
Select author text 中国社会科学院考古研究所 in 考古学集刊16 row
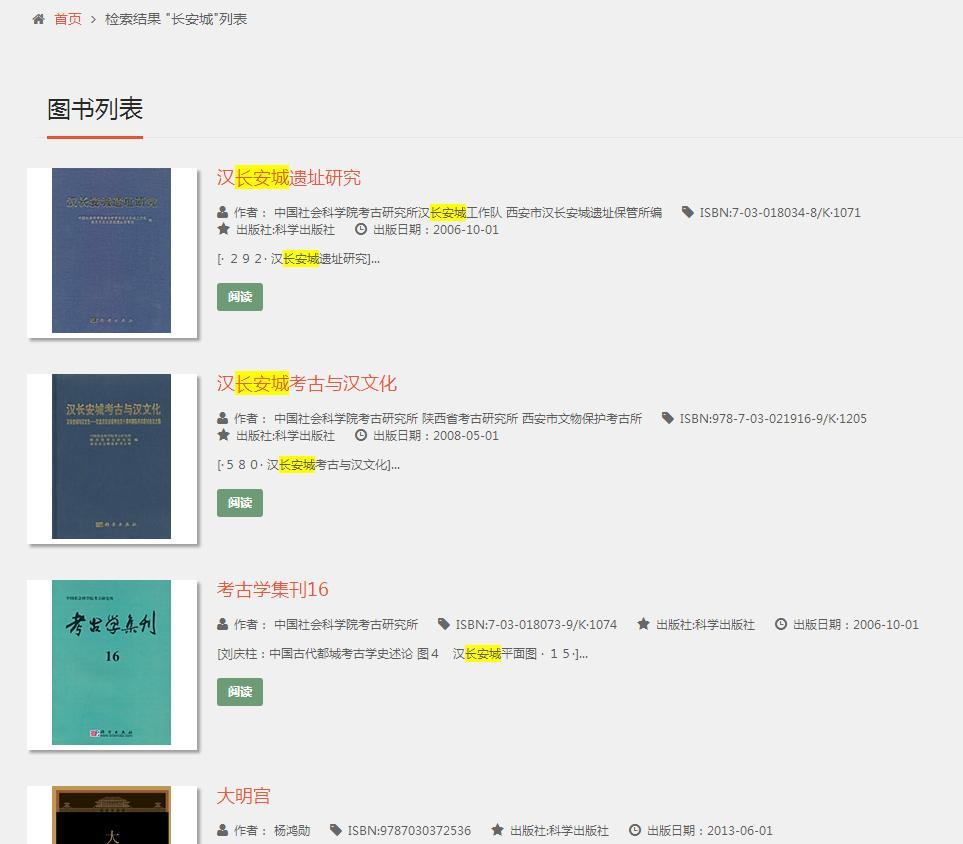tap(346, 624)
